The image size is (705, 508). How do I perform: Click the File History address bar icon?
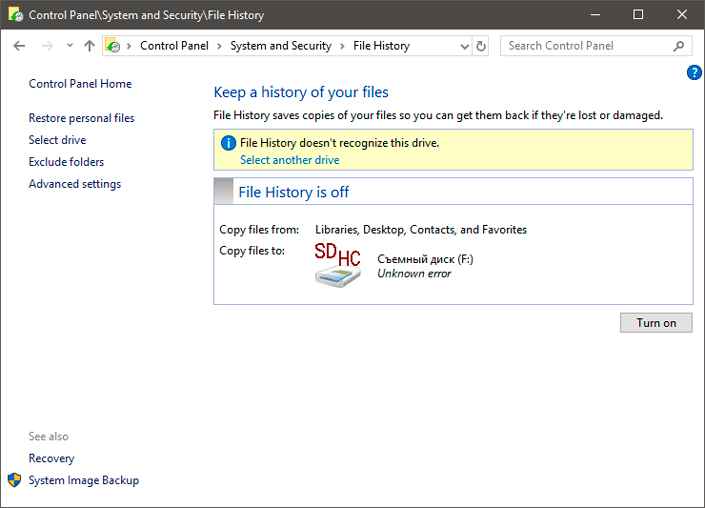(112, 45)
